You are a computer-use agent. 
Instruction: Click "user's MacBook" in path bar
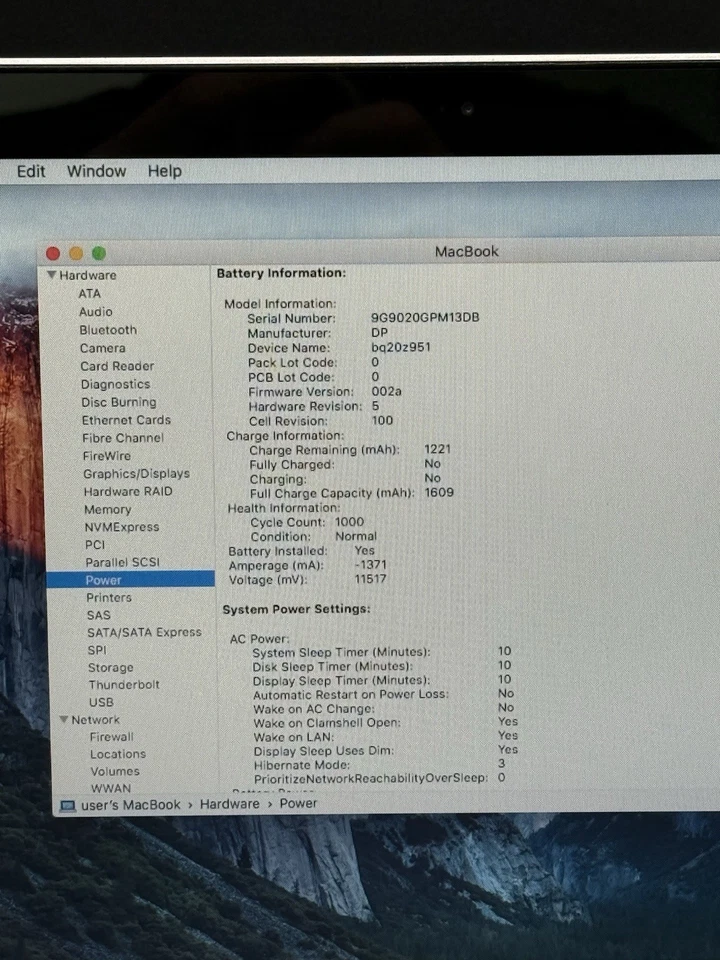point(131,804)
